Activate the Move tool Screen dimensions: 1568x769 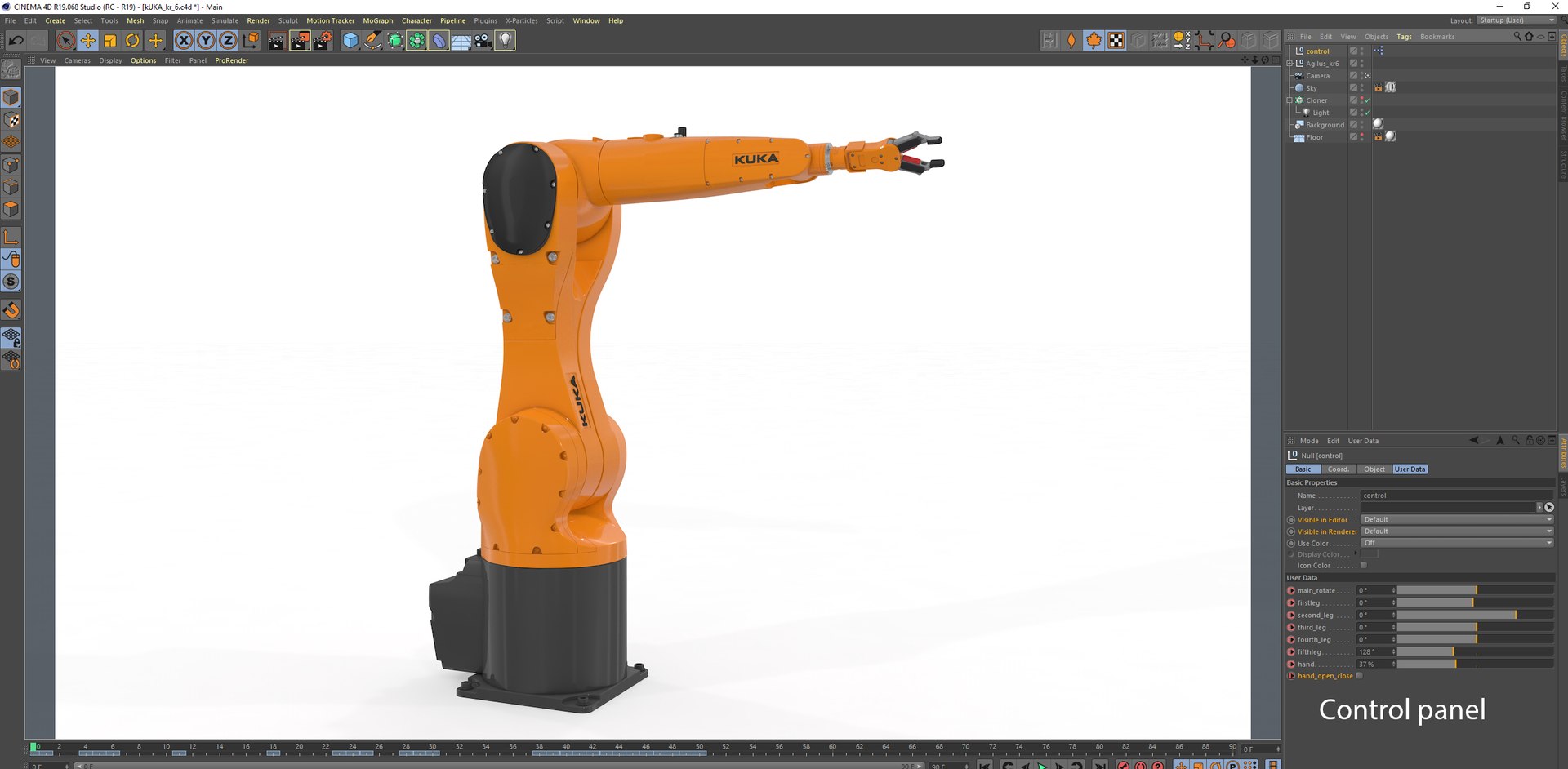[88, 40]
